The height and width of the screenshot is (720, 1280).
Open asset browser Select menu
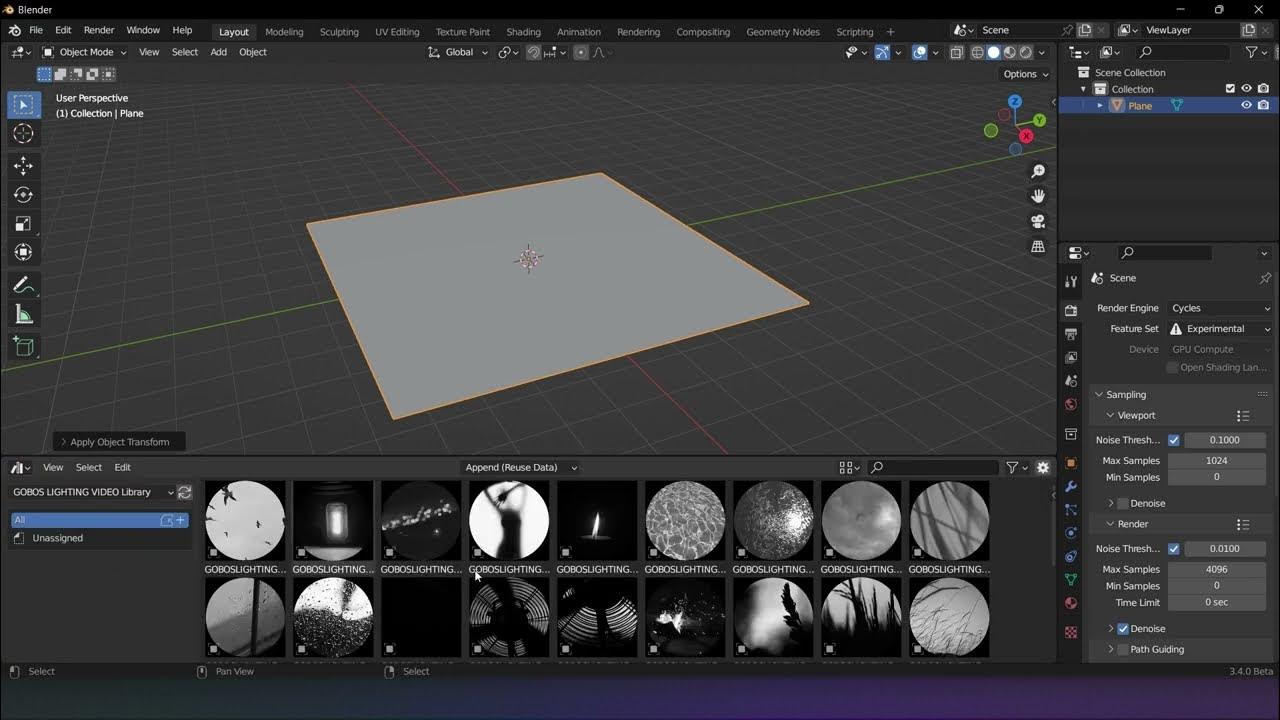click(x=89, y=467)
